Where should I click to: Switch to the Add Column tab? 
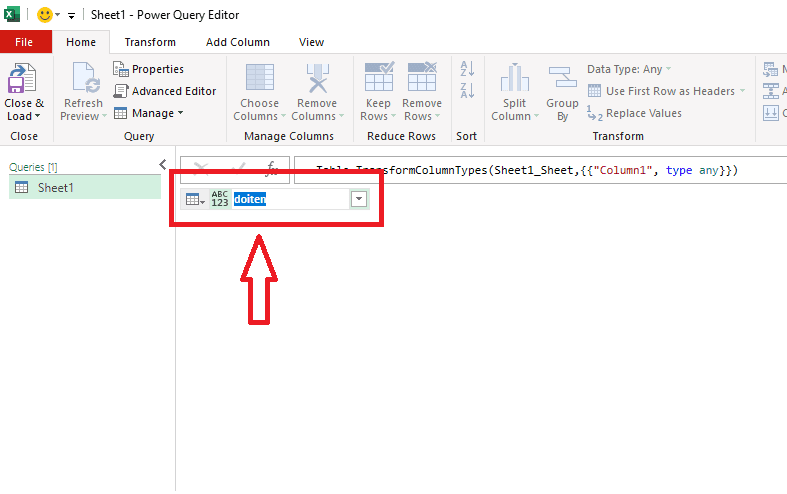point(238,42)
